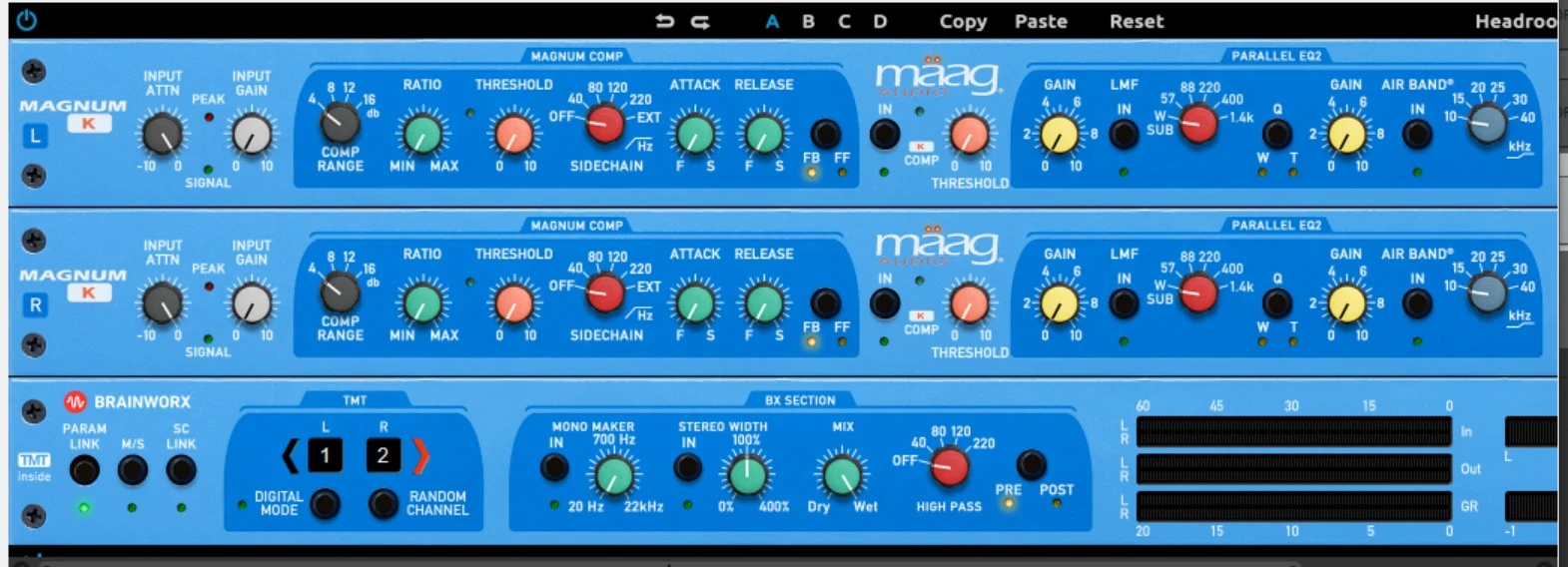1568x567 pixels.
Task: Click the red Sidechain knob on R channel
Action: 604,293
